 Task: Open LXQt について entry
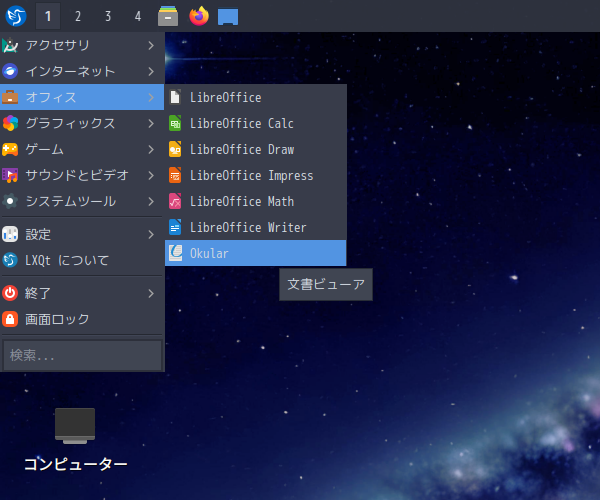tap(82, 260)
